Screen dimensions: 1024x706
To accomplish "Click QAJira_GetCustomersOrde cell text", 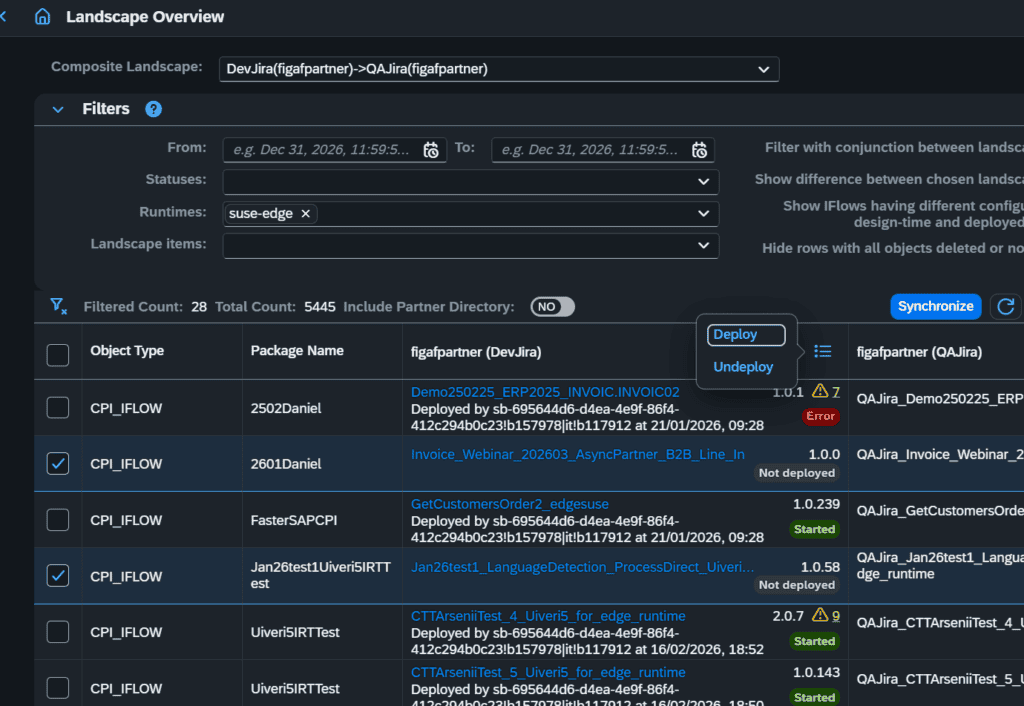I will (940, 511).
